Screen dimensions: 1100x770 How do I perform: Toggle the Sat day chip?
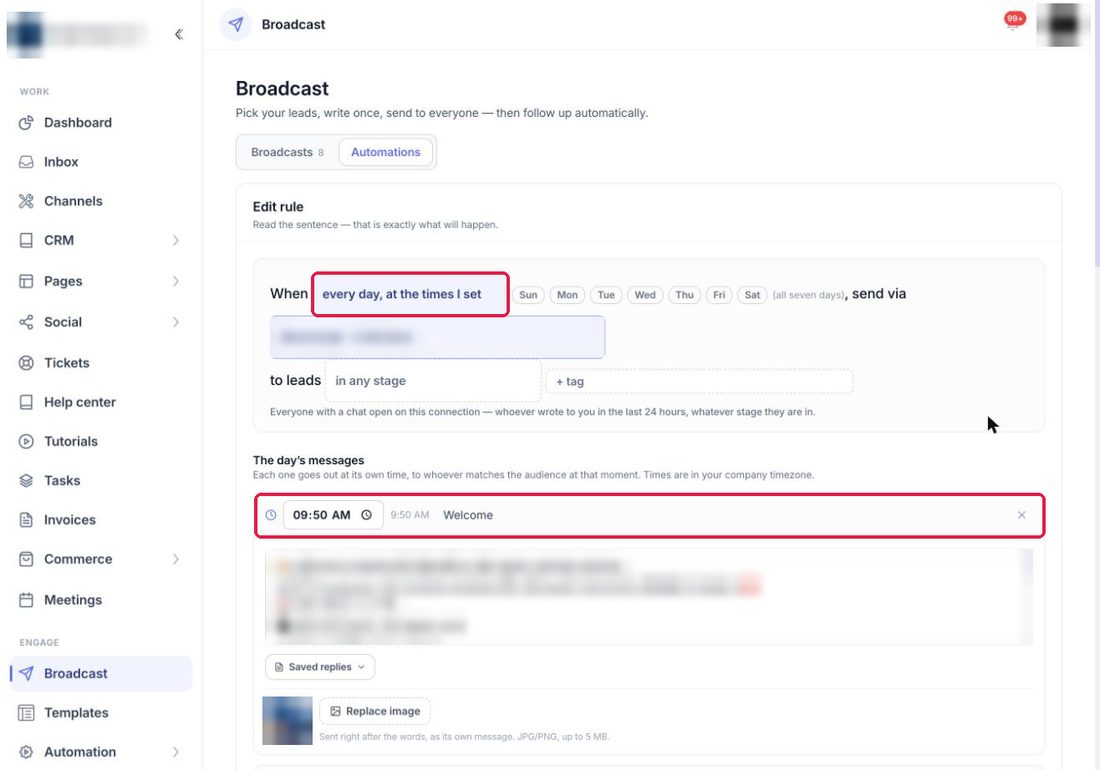752,295
